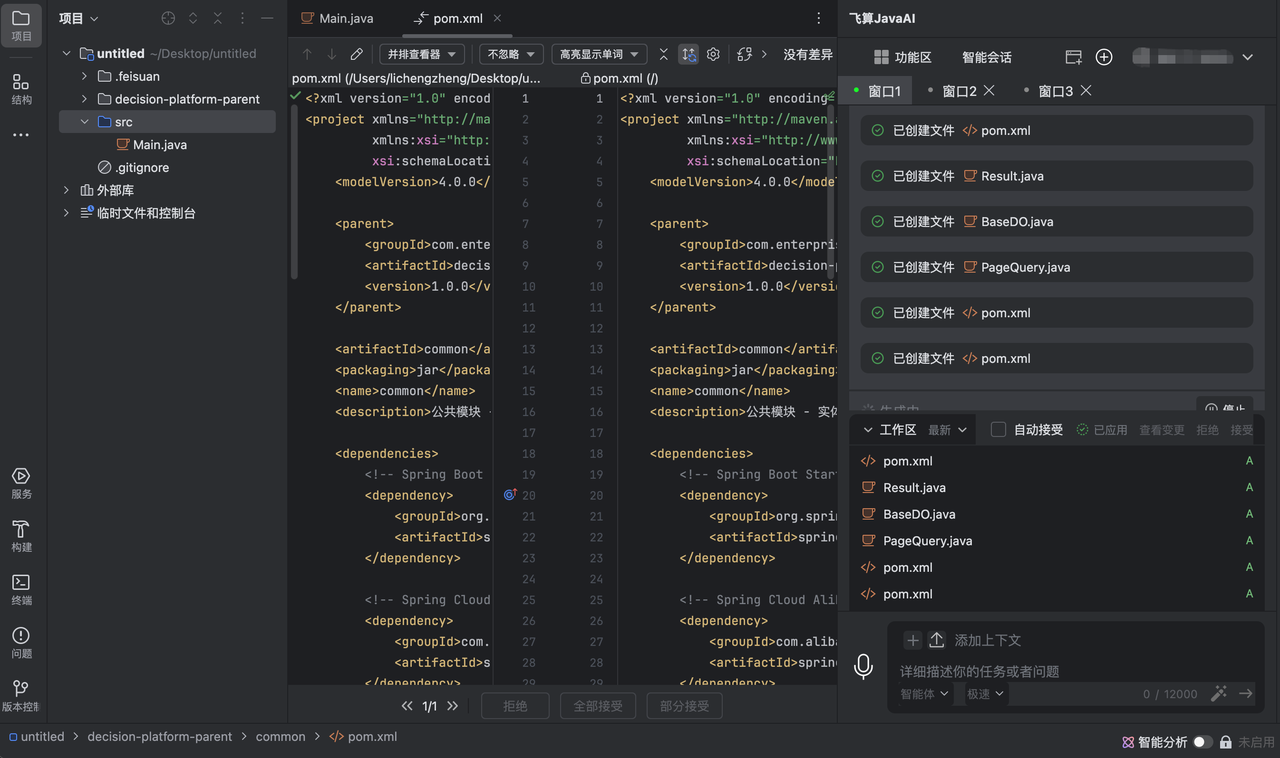Viewport: 1280px width, 758px height.
Task: Click the upload icon next to 添加上下文
Action: [937, 640]
